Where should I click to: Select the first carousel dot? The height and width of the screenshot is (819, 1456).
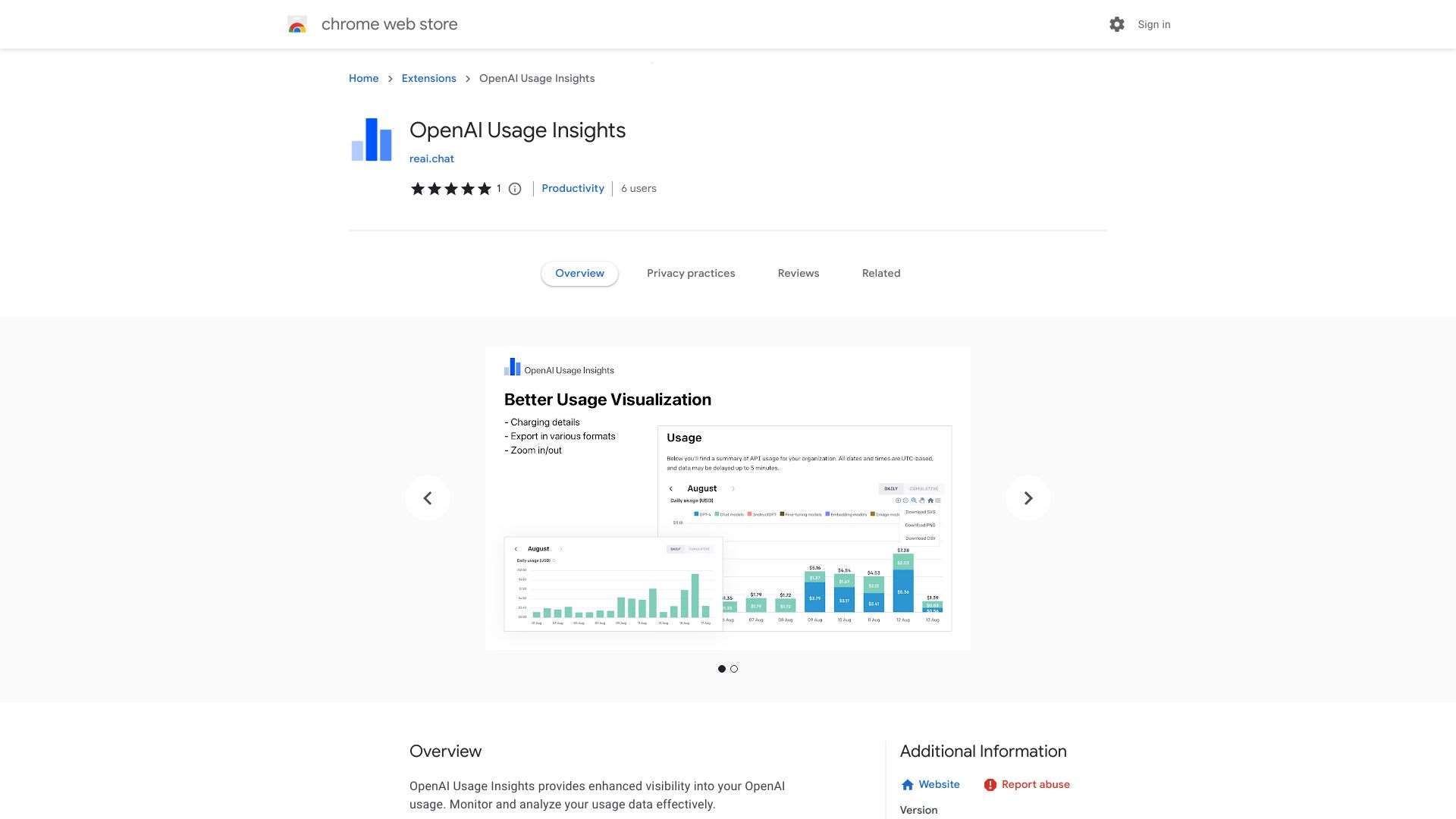coord(722,669)
